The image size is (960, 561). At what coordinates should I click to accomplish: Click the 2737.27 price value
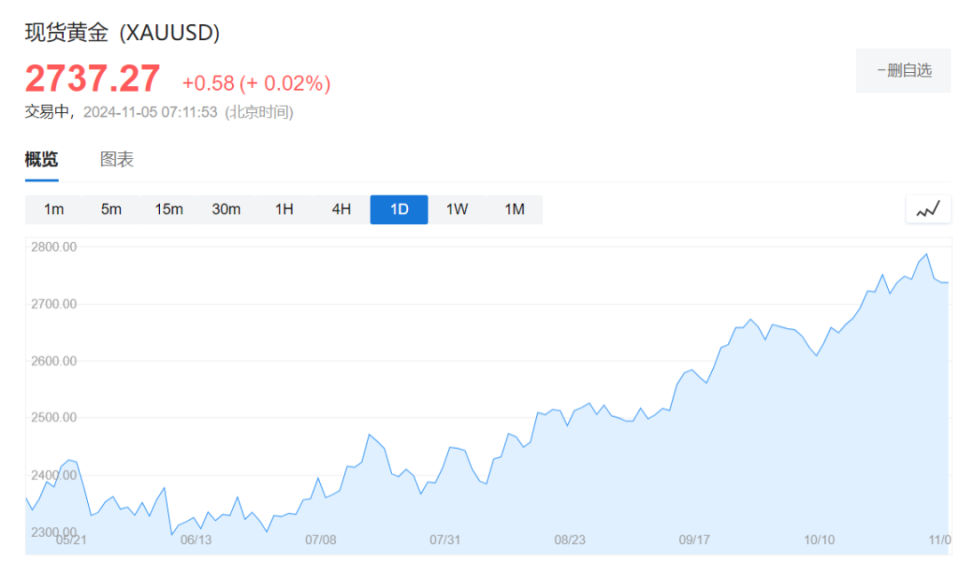coord(93,78)
